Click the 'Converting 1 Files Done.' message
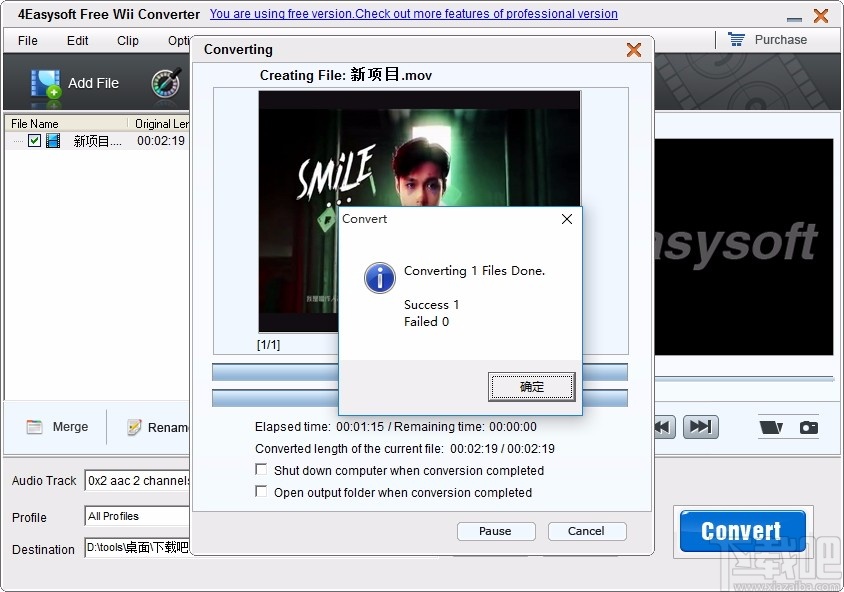This screenshot has height=592, width=844. click(x=474, y=271)
